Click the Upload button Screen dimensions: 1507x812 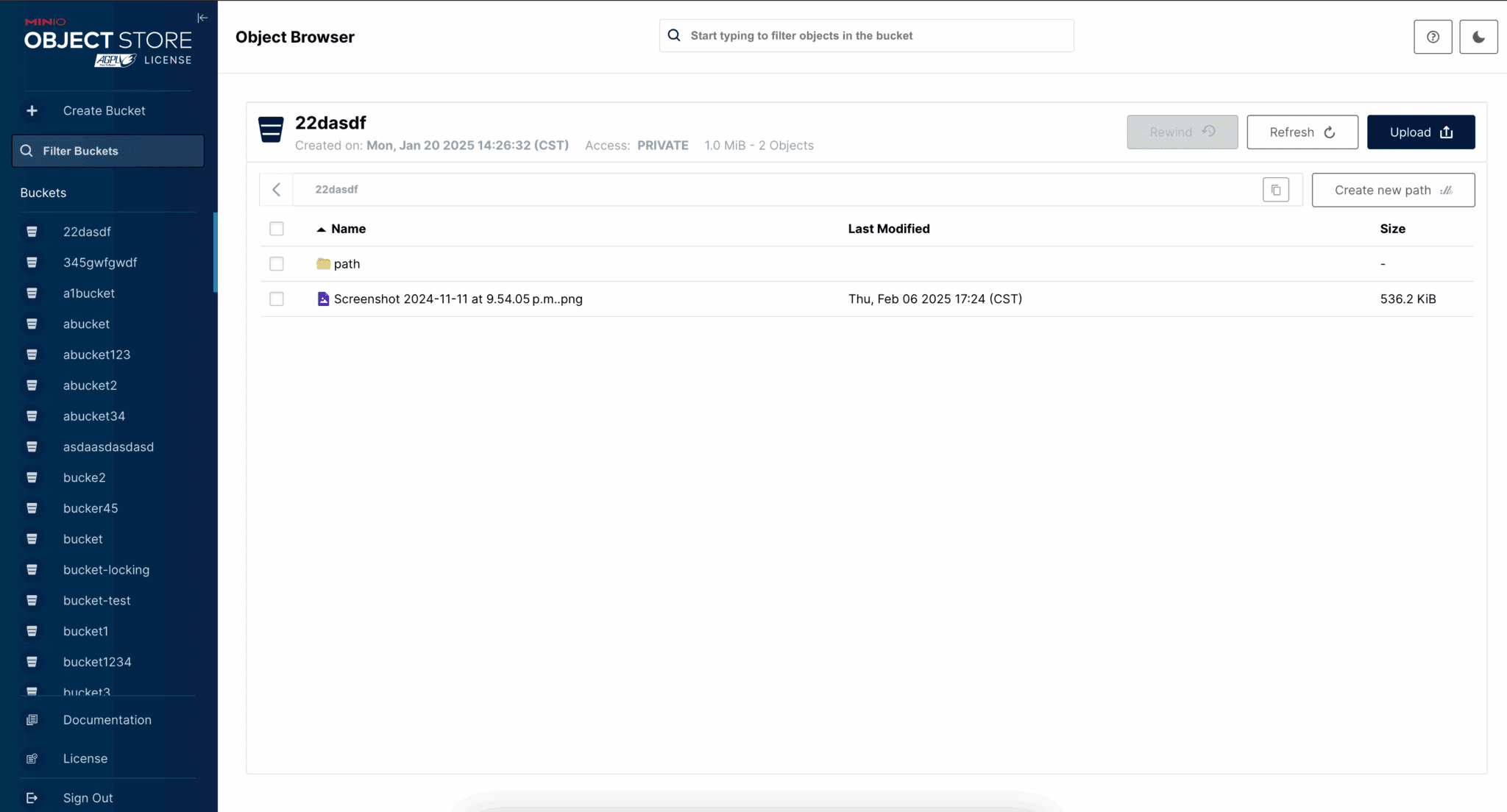[1420, 132]
